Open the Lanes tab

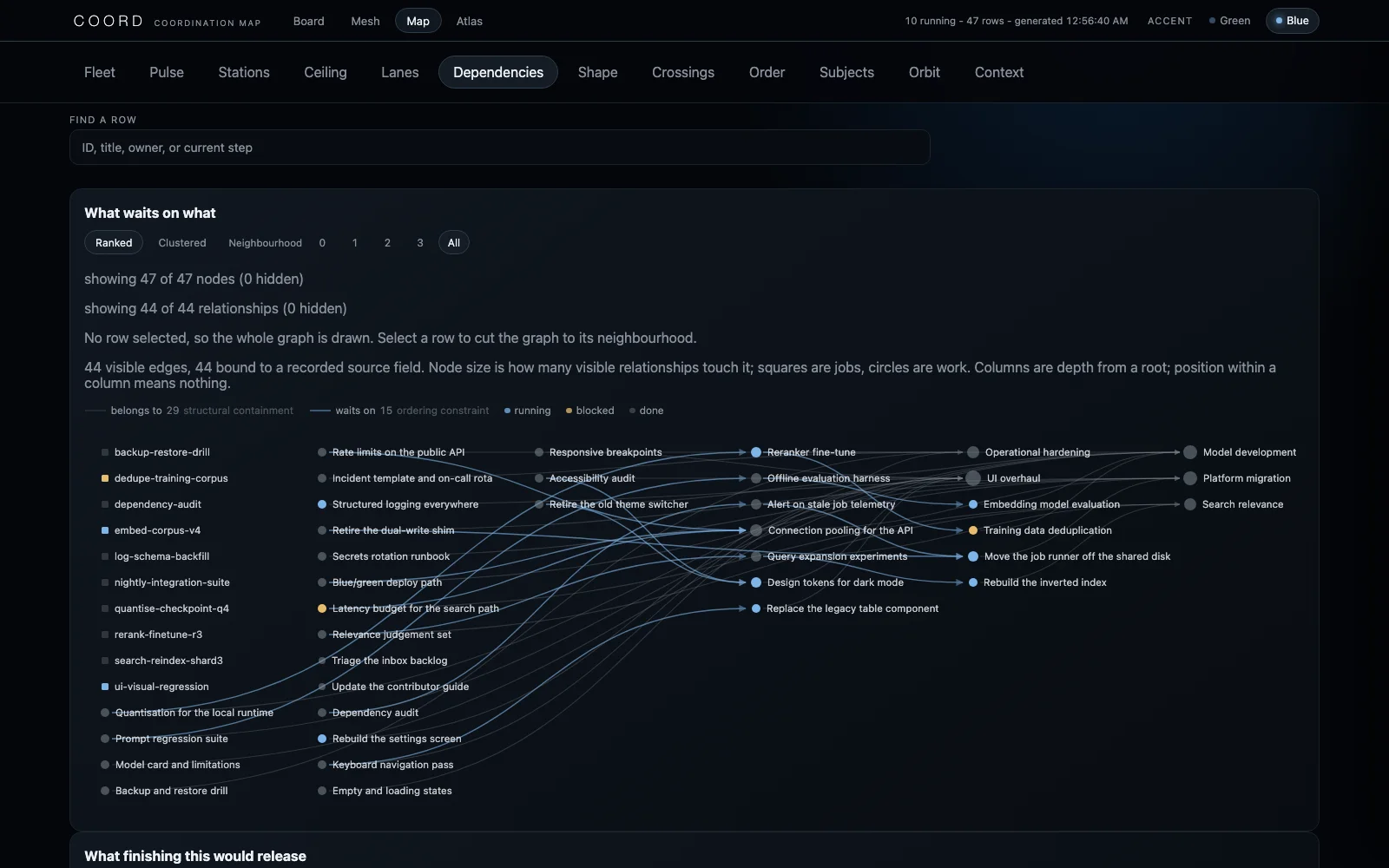pos(399,72)
